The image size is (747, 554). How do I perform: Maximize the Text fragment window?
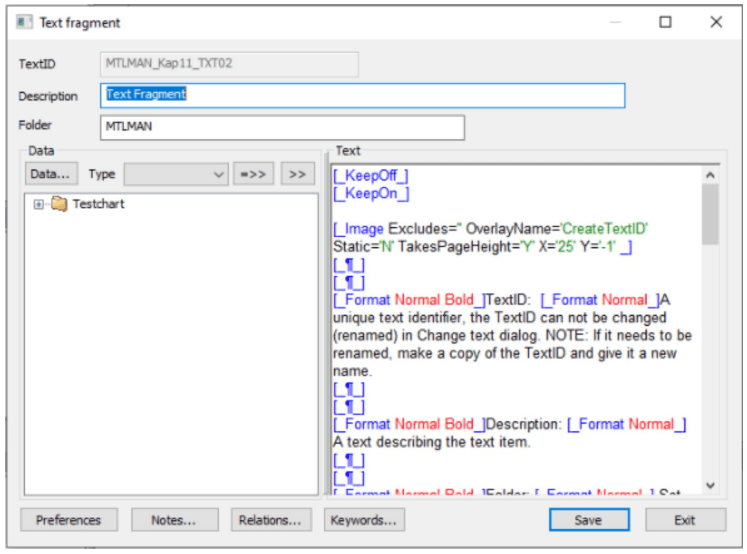point(665,21)
